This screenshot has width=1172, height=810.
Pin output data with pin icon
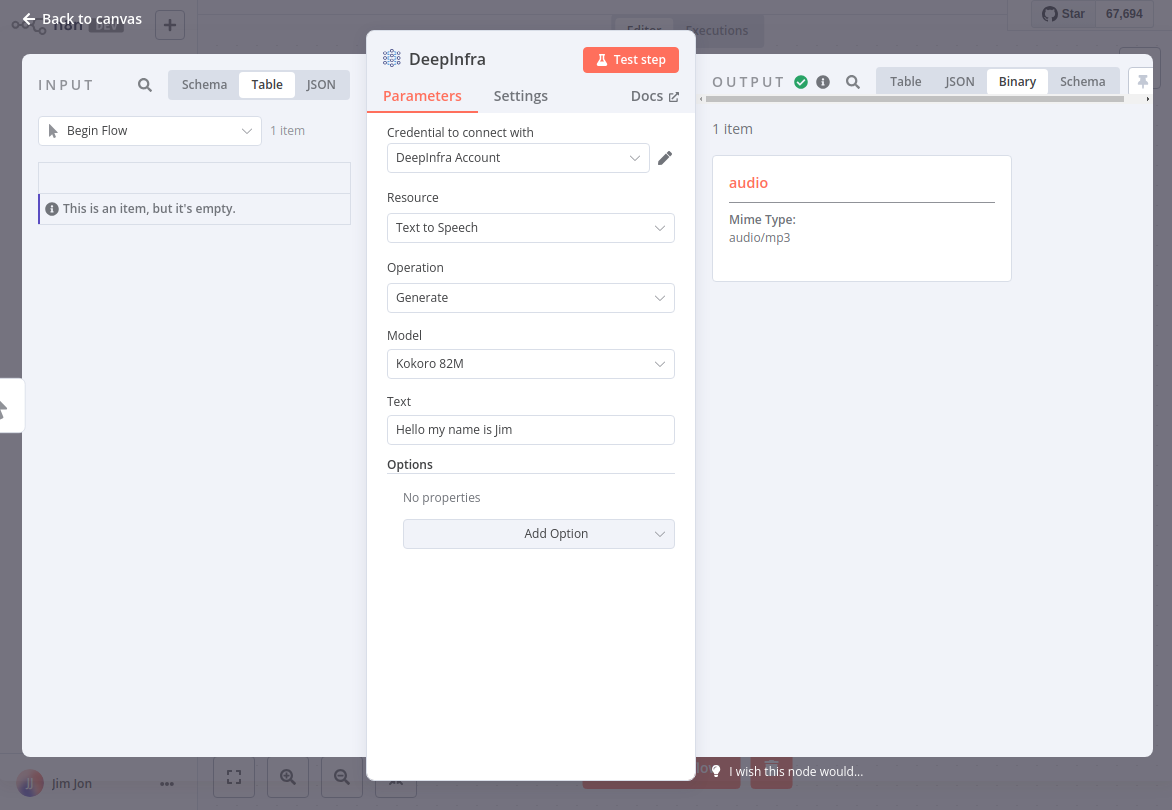pyautogui.click(x=1142, y=81)
